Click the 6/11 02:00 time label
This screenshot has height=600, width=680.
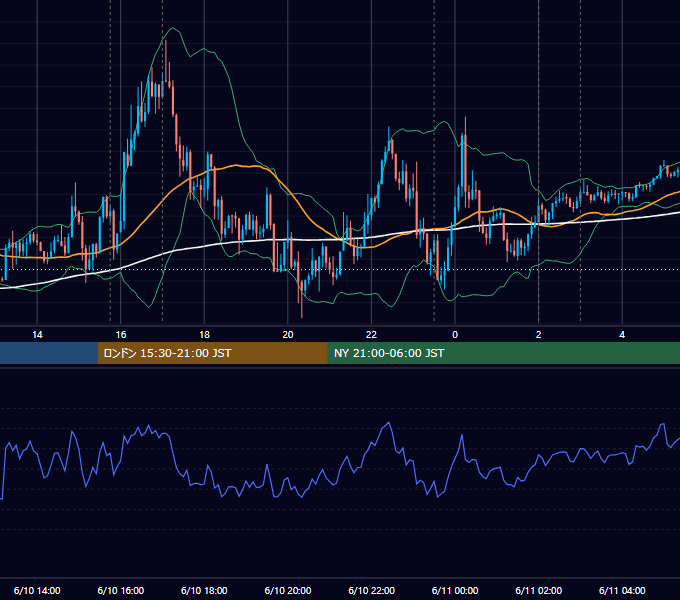[539, 590]
